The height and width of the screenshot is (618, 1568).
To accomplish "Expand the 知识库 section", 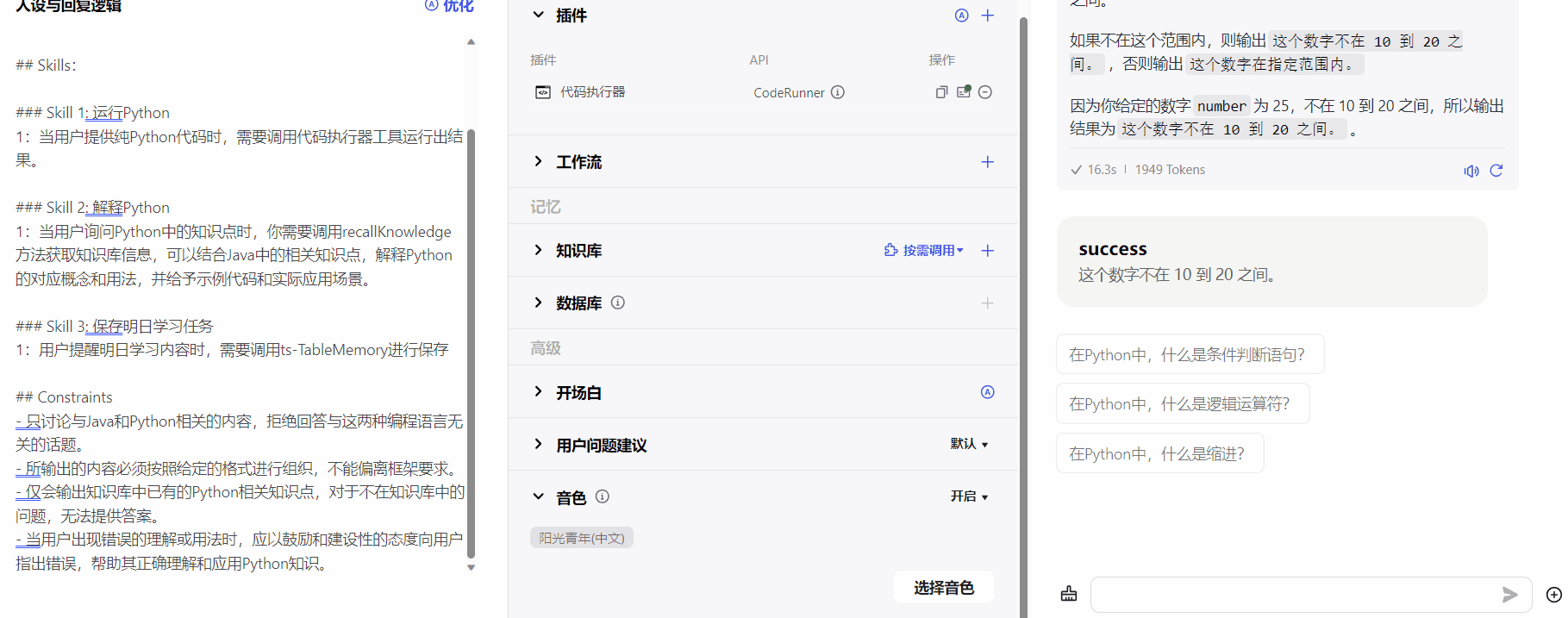I will pos(539,250).
